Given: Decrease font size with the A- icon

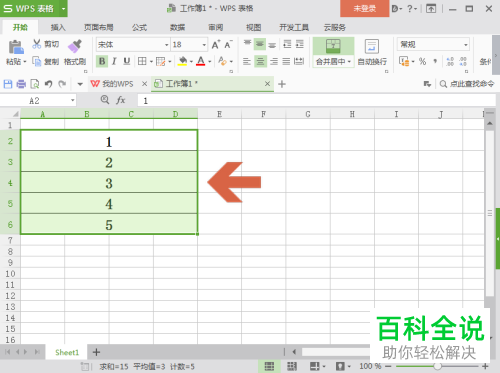Looking at the screenshot, I should [x=228, y=44].
